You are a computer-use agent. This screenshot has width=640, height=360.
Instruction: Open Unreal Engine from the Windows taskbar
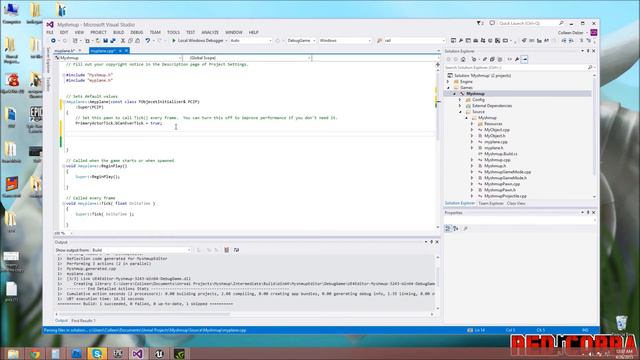pos(159,353)
